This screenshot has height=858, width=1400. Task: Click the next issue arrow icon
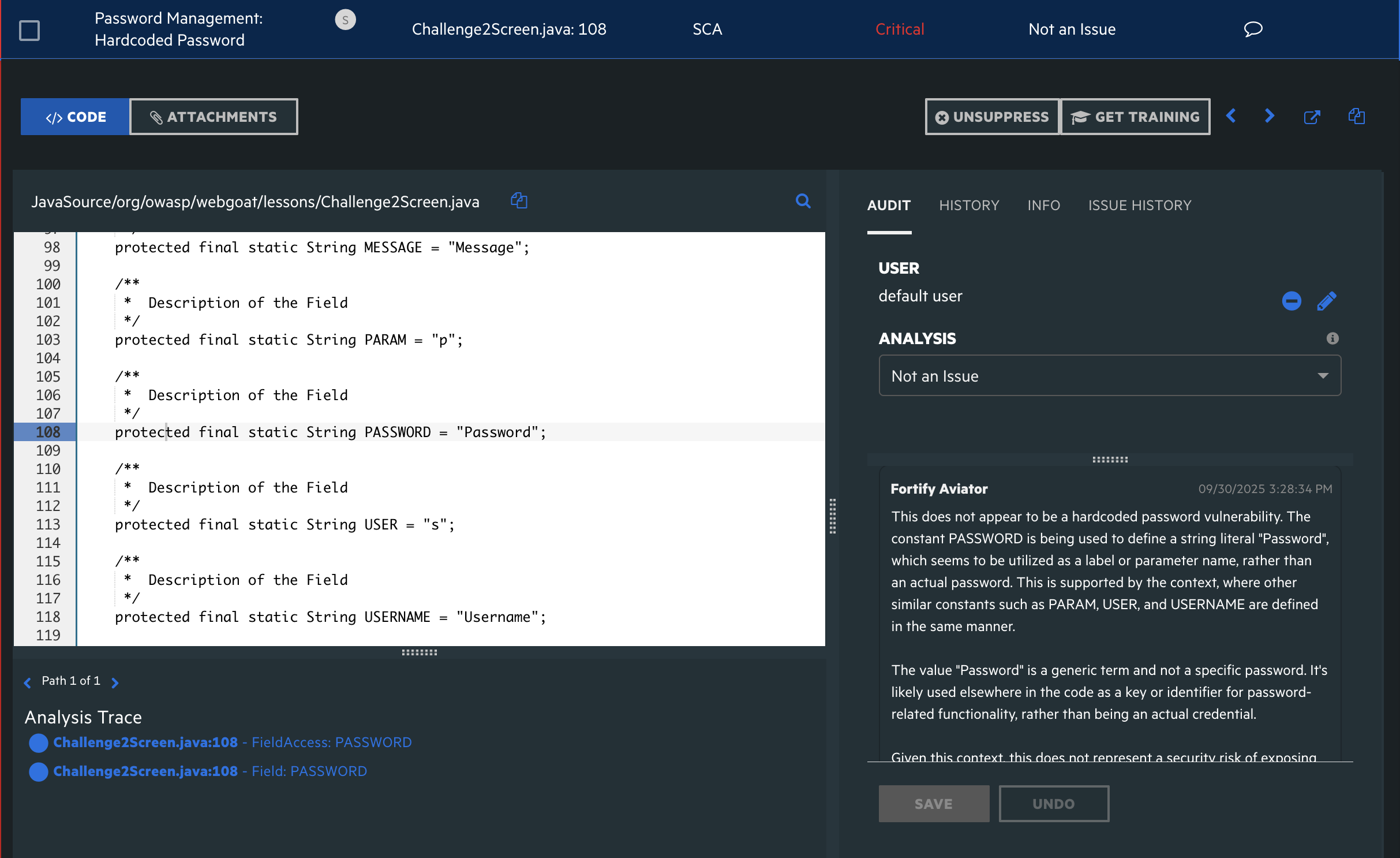(x=1269, y=116)
